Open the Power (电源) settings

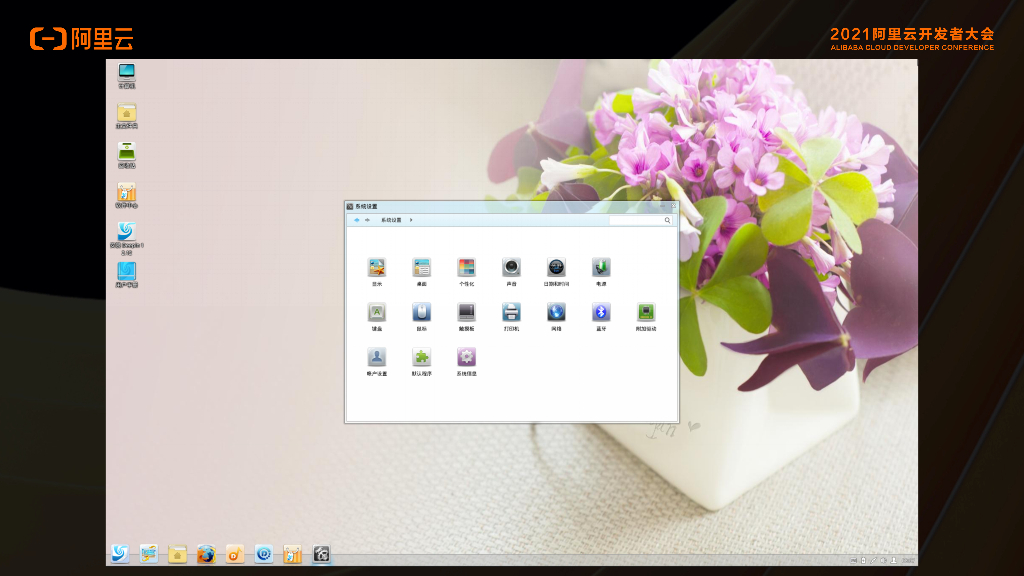pos(601,268)
